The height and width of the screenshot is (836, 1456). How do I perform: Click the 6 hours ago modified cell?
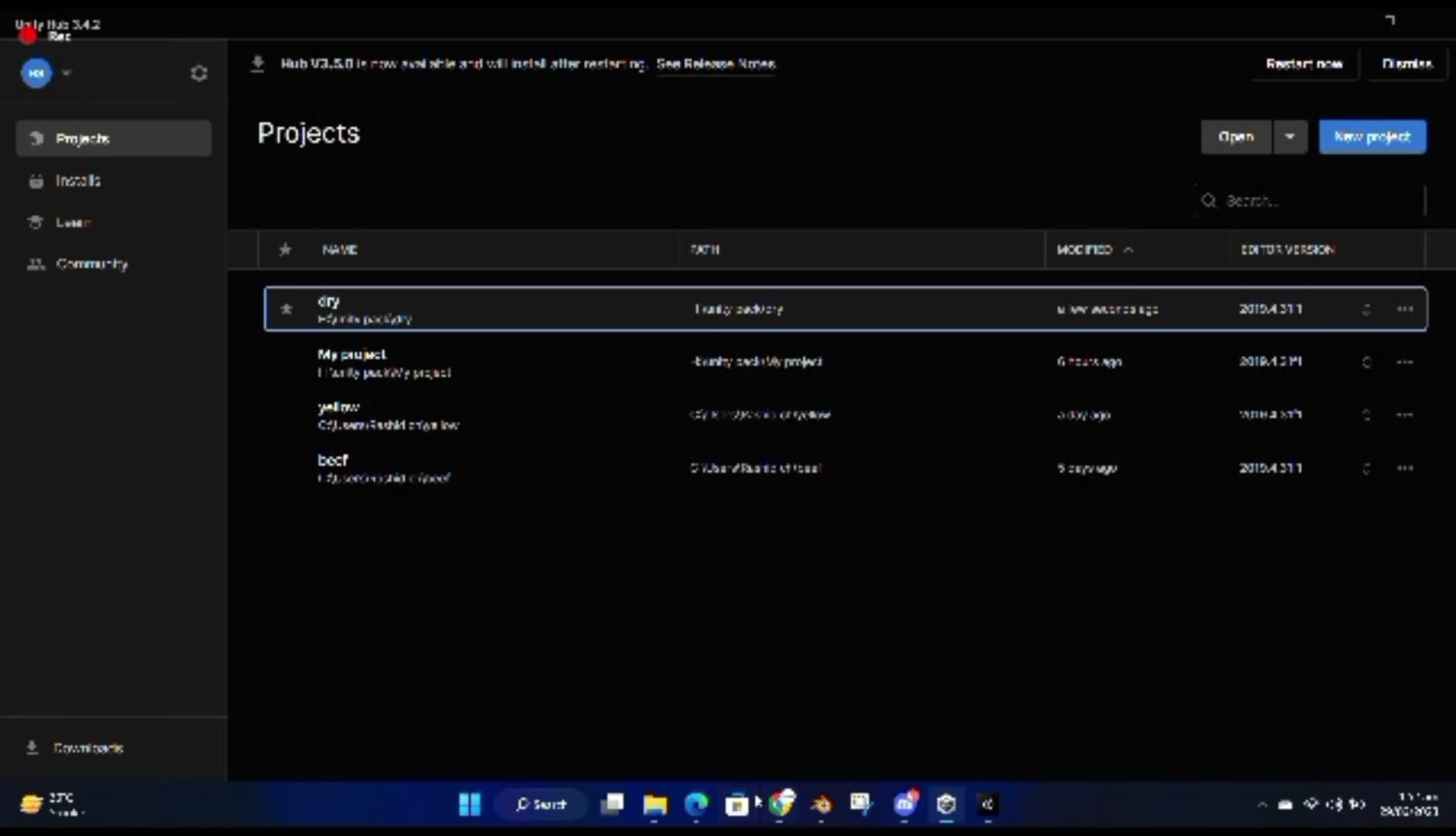coord(1089,361)
